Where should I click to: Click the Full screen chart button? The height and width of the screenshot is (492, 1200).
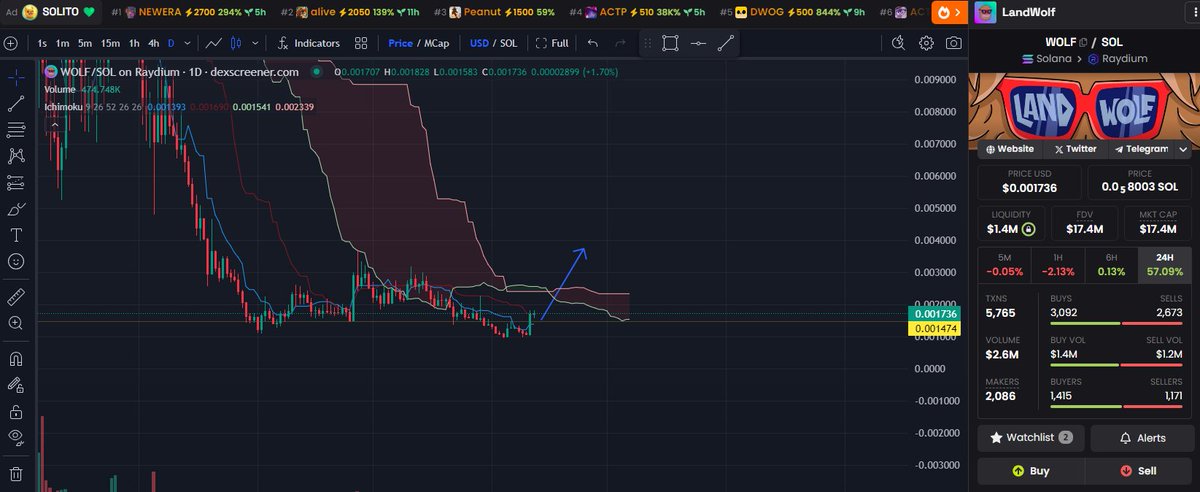tap(552, 43)
